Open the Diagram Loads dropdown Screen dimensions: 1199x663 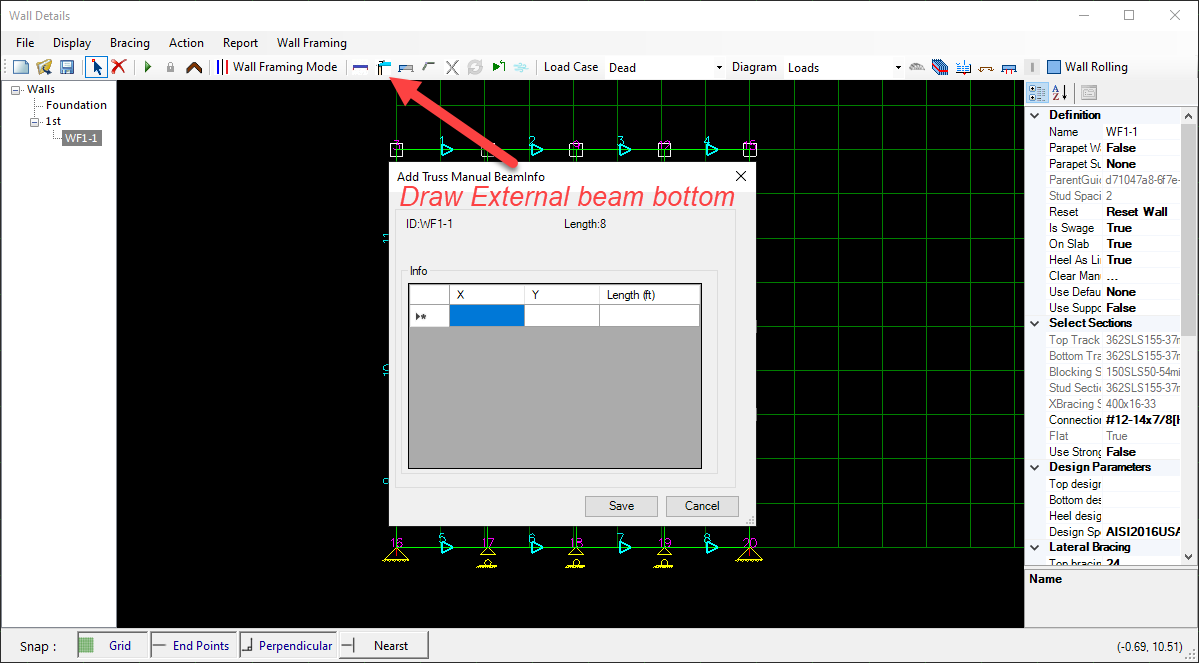(x=897, y=68)
